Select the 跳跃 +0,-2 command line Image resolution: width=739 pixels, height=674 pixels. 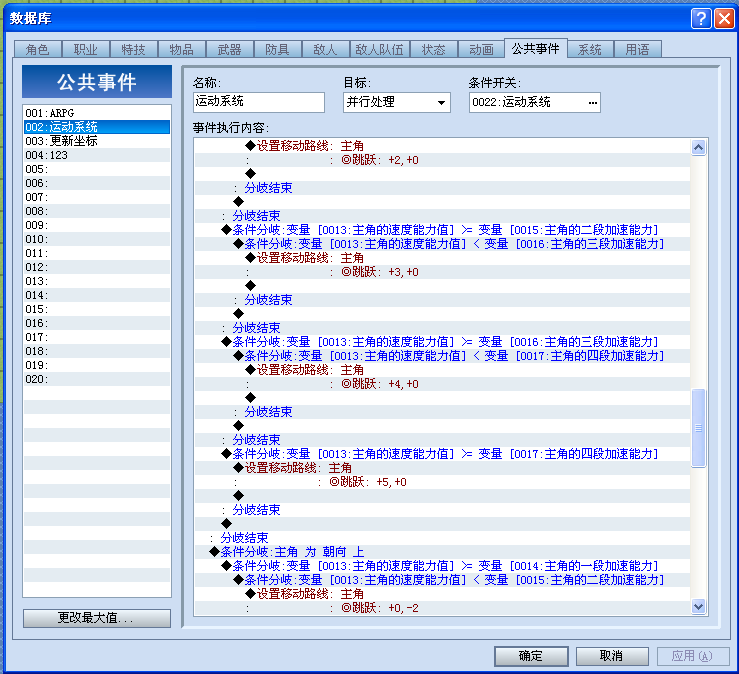tap(442, 608)
